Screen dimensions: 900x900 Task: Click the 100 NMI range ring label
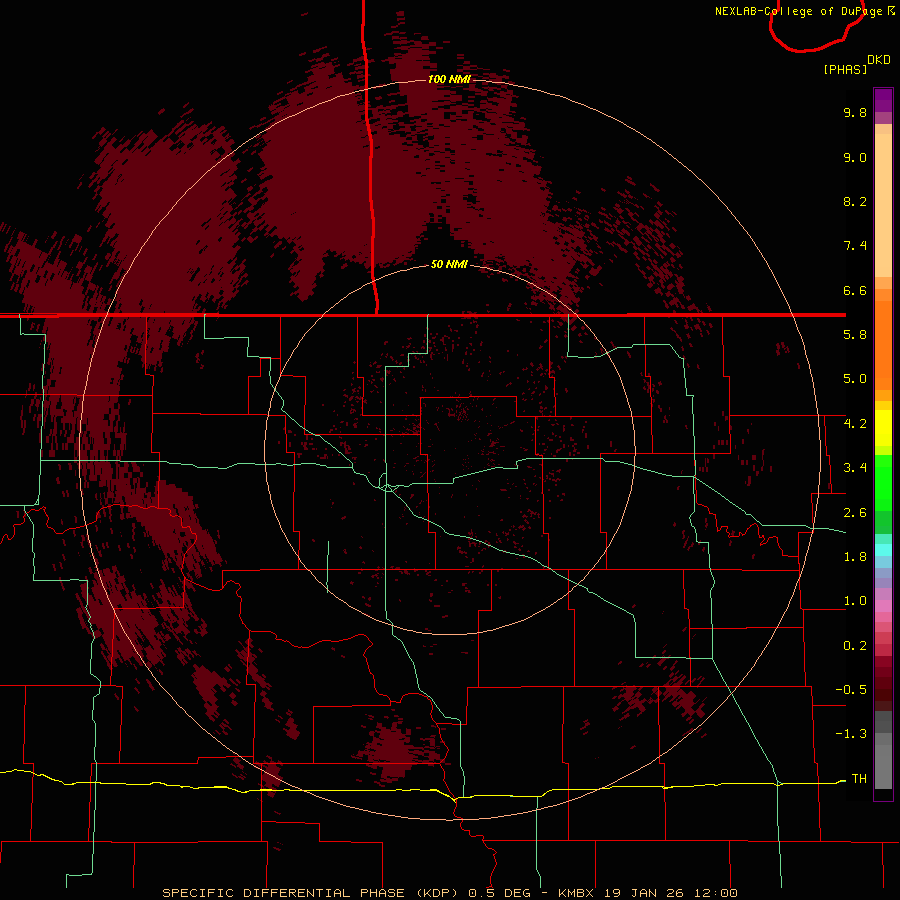[x=449, y=79]
